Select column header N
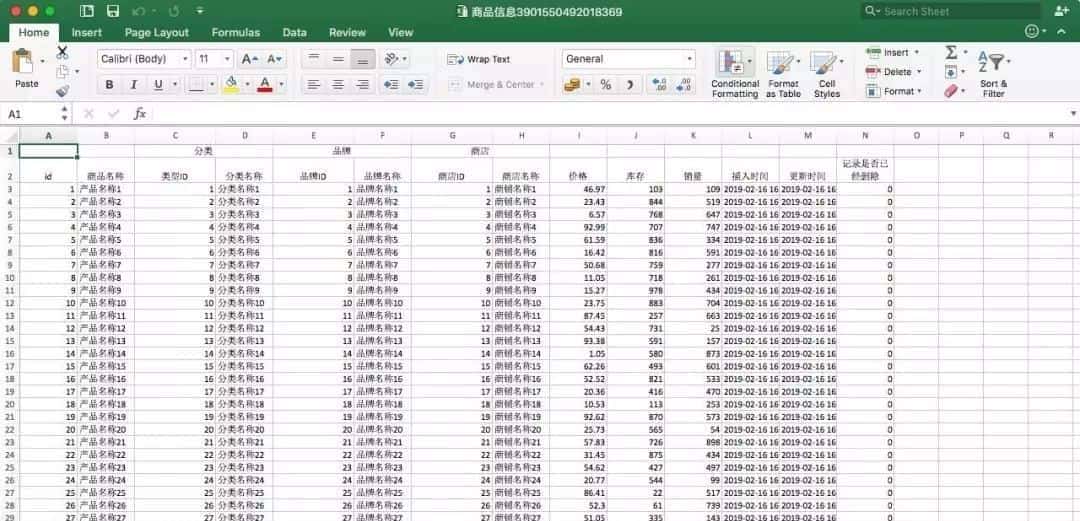The height and width of the screenshot is (521, 1080). (x=865, y=136)
